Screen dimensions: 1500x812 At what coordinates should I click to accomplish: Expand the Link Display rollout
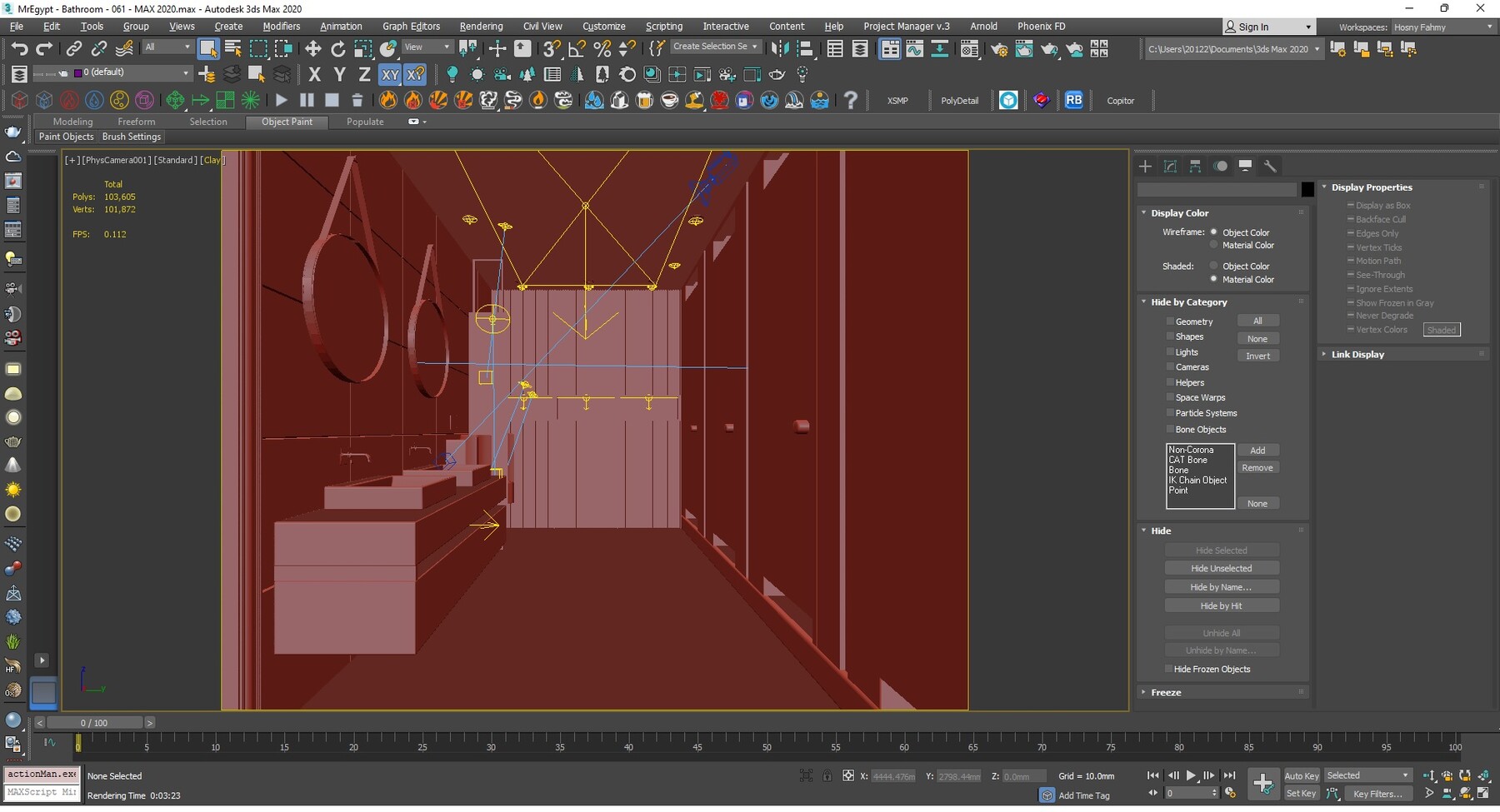pyautogui.click(x=1357, y=354)
